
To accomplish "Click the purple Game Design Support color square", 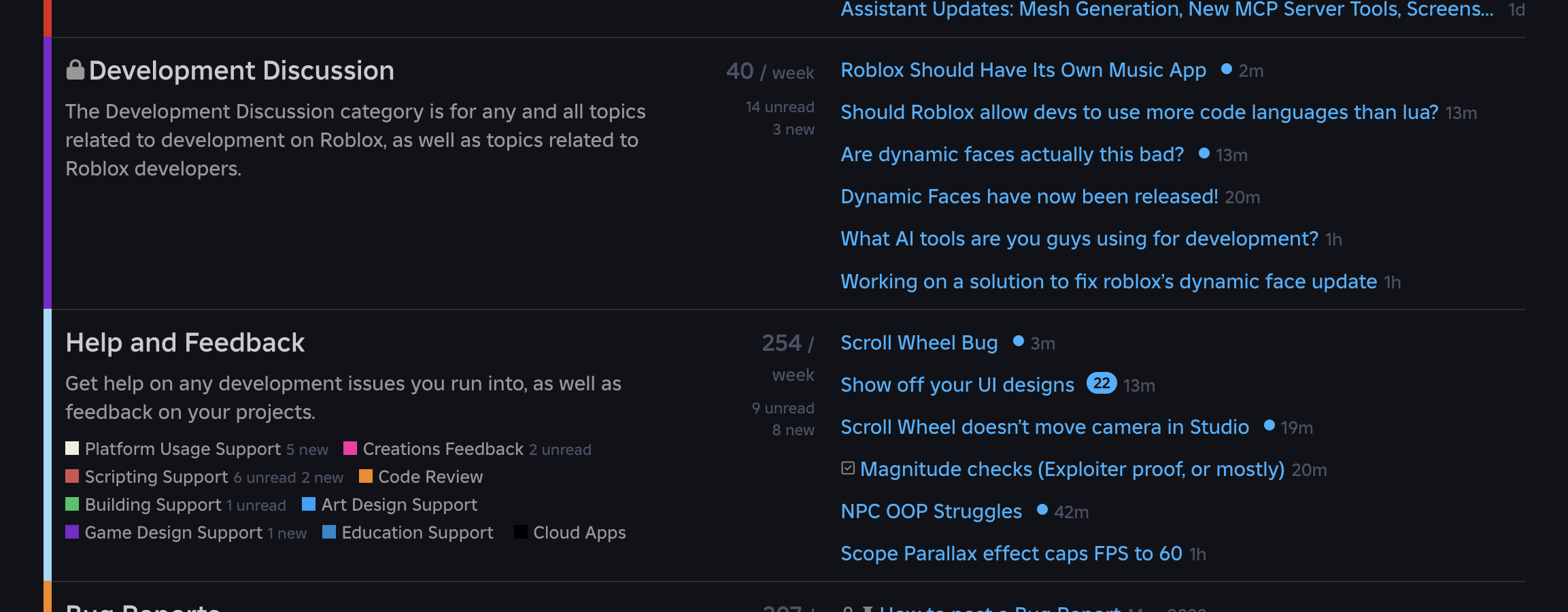I will coord(72,532).
